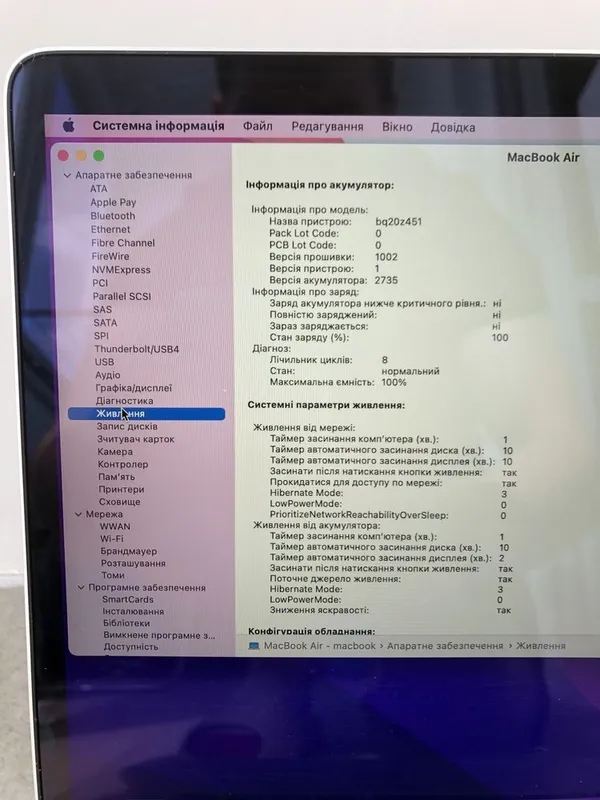Select Вимкнене програмне з... in the sidebar

pyautogui.click(x=159, y=635)
